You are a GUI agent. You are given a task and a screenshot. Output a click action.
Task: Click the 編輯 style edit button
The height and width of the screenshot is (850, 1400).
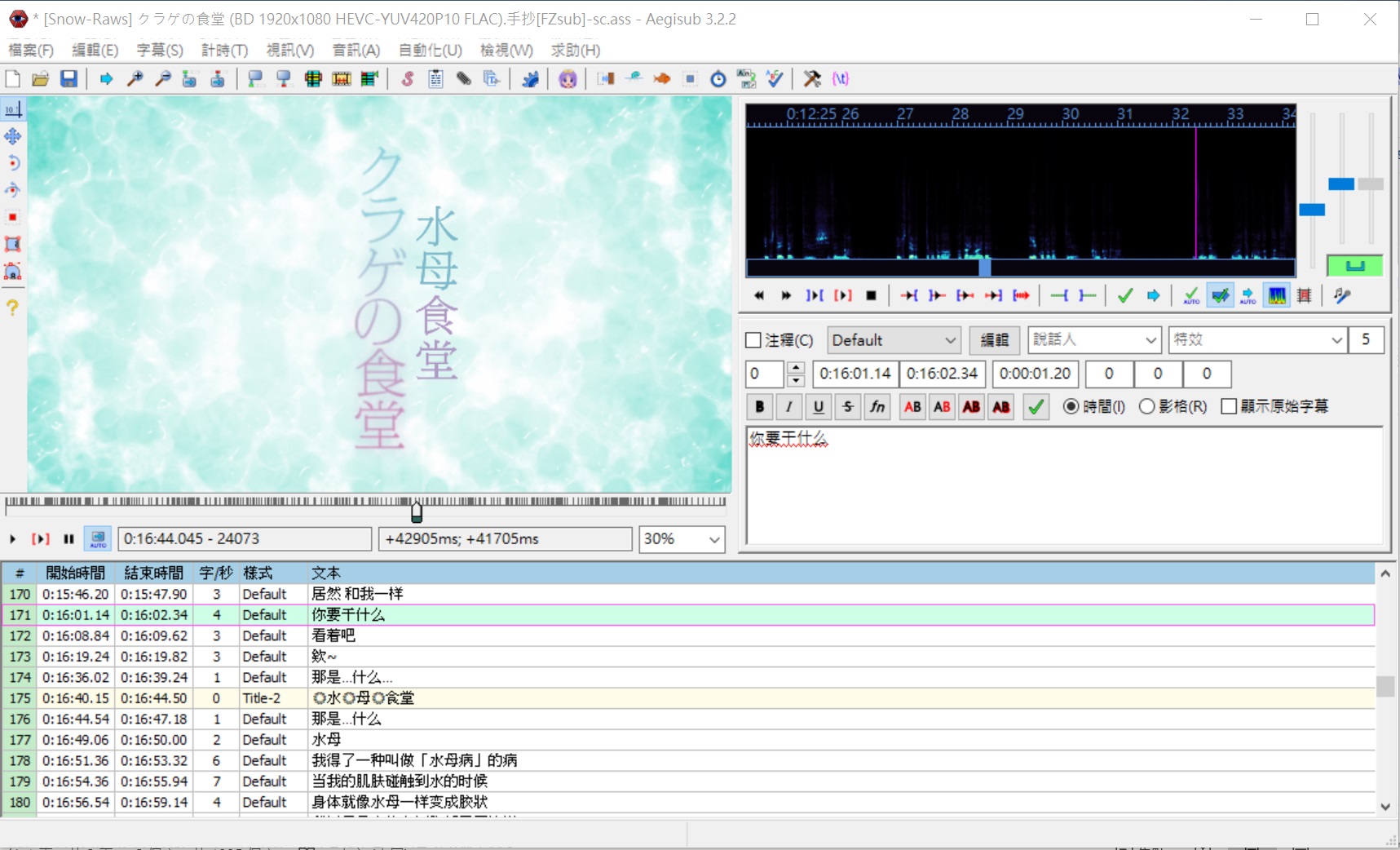[x=994, y=340]
